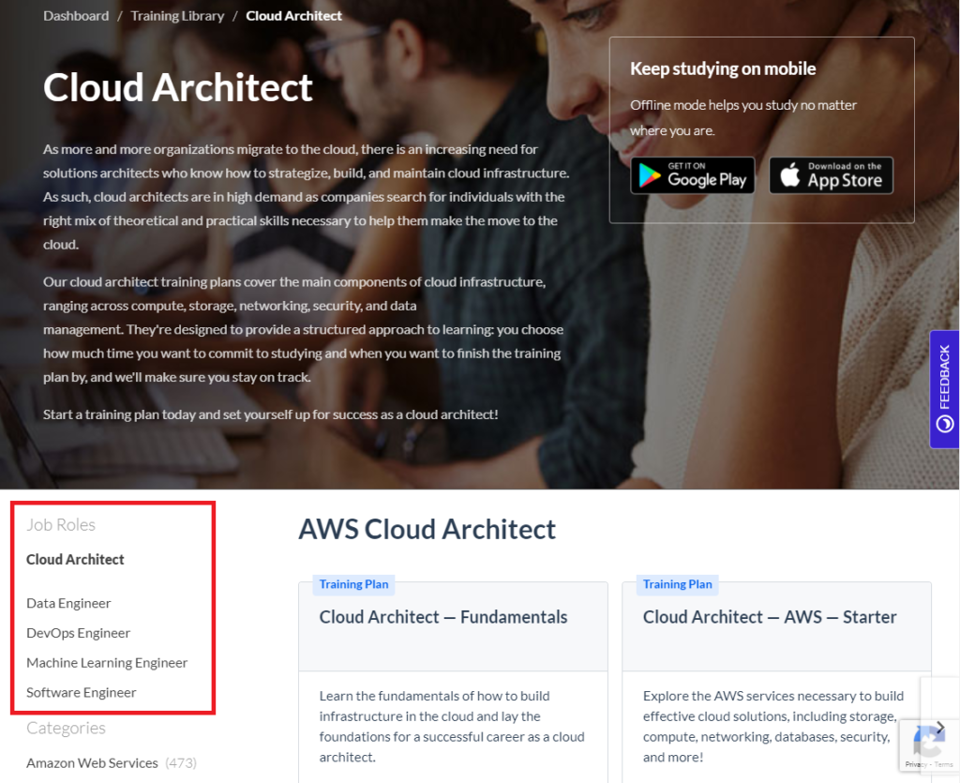Go to Training Library breadcrumb
The height and width of the screenshot is (783, 960).
coord(178,16)
